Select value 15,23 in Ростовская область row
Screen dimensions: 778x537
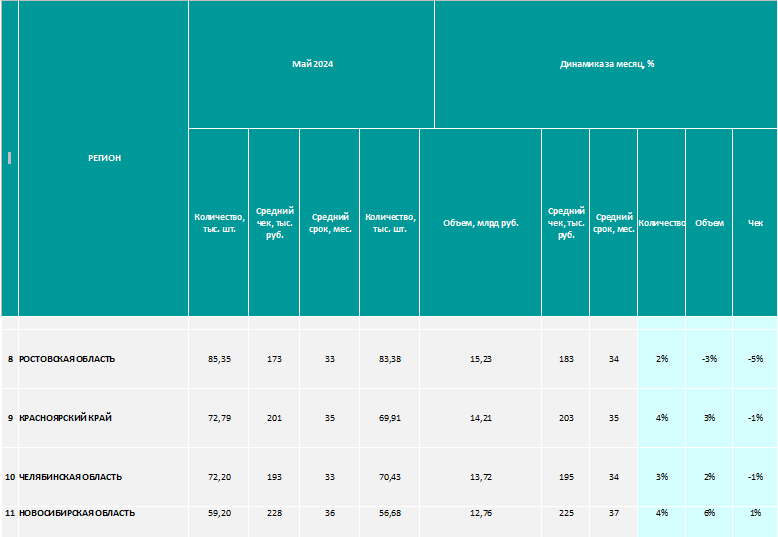click(x=480, y=359)
